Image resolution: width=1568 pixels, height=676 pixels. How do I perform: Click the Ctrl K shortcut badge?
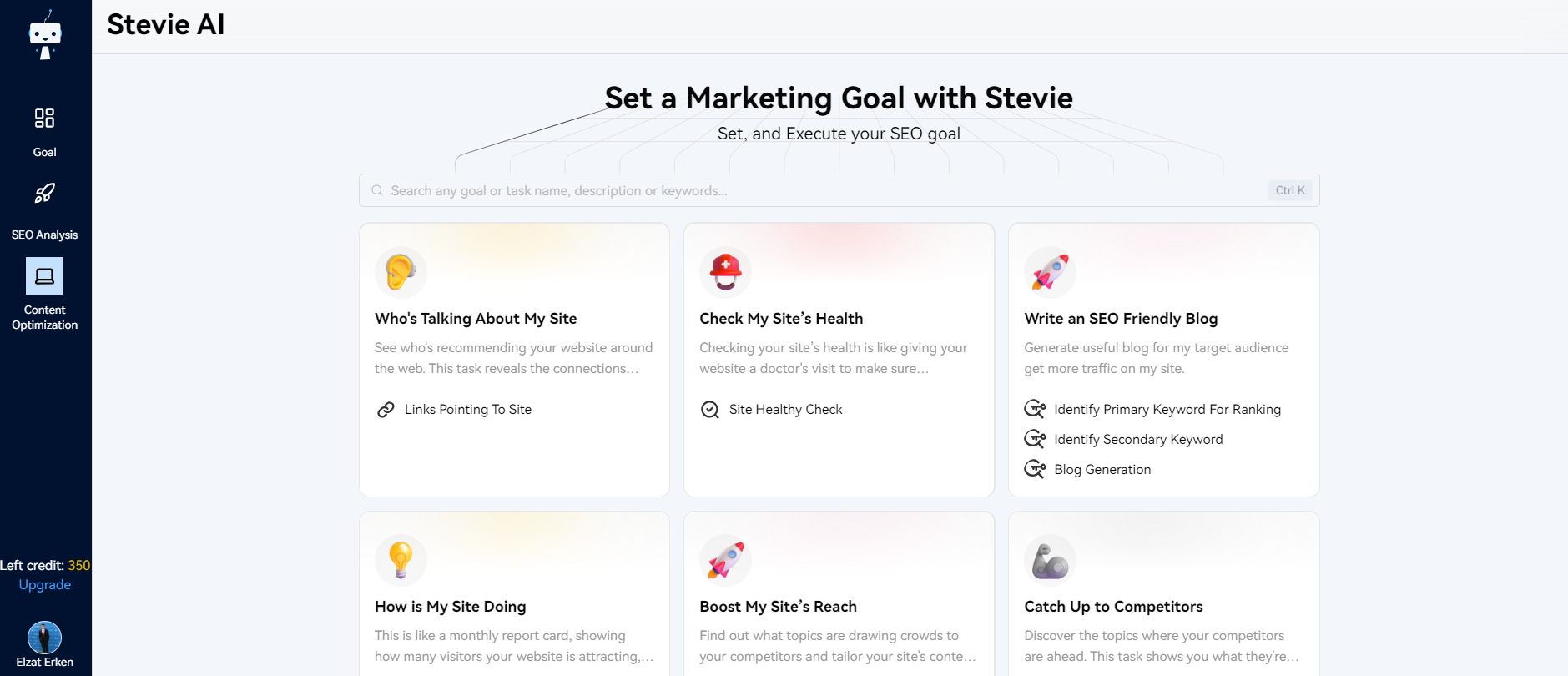pyautogui.click(x=1289, y=190)
